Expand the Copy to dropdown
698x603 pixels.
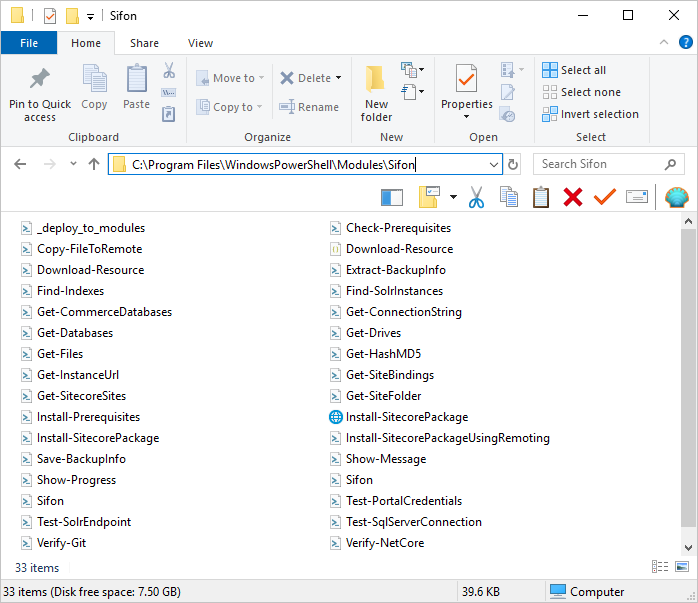click(259, 107)
